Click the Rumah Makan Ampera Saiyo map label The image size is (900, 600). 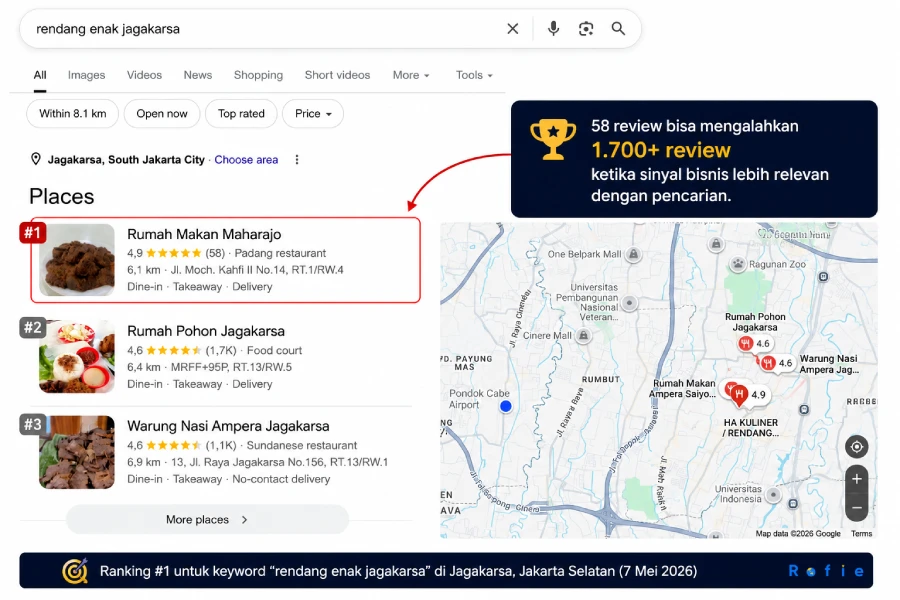click(683, 389)
